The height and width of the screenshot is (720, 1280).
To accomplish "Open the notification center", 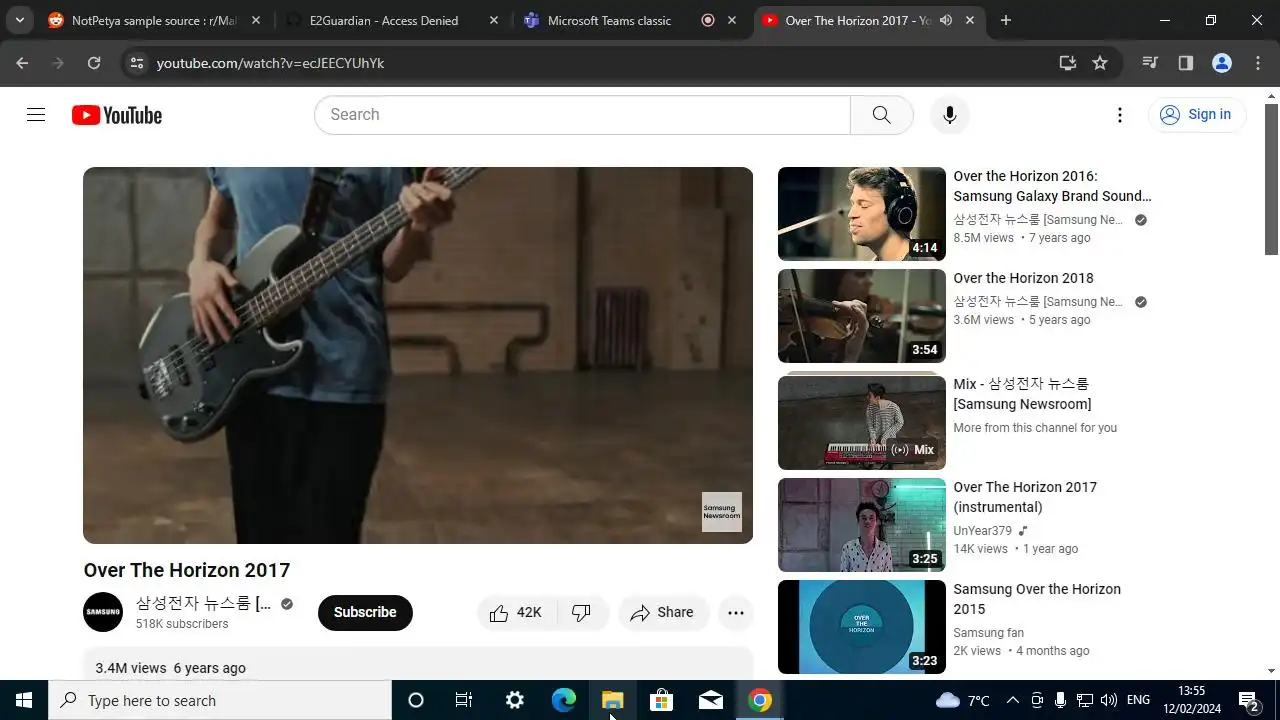I will [1248, 701].
